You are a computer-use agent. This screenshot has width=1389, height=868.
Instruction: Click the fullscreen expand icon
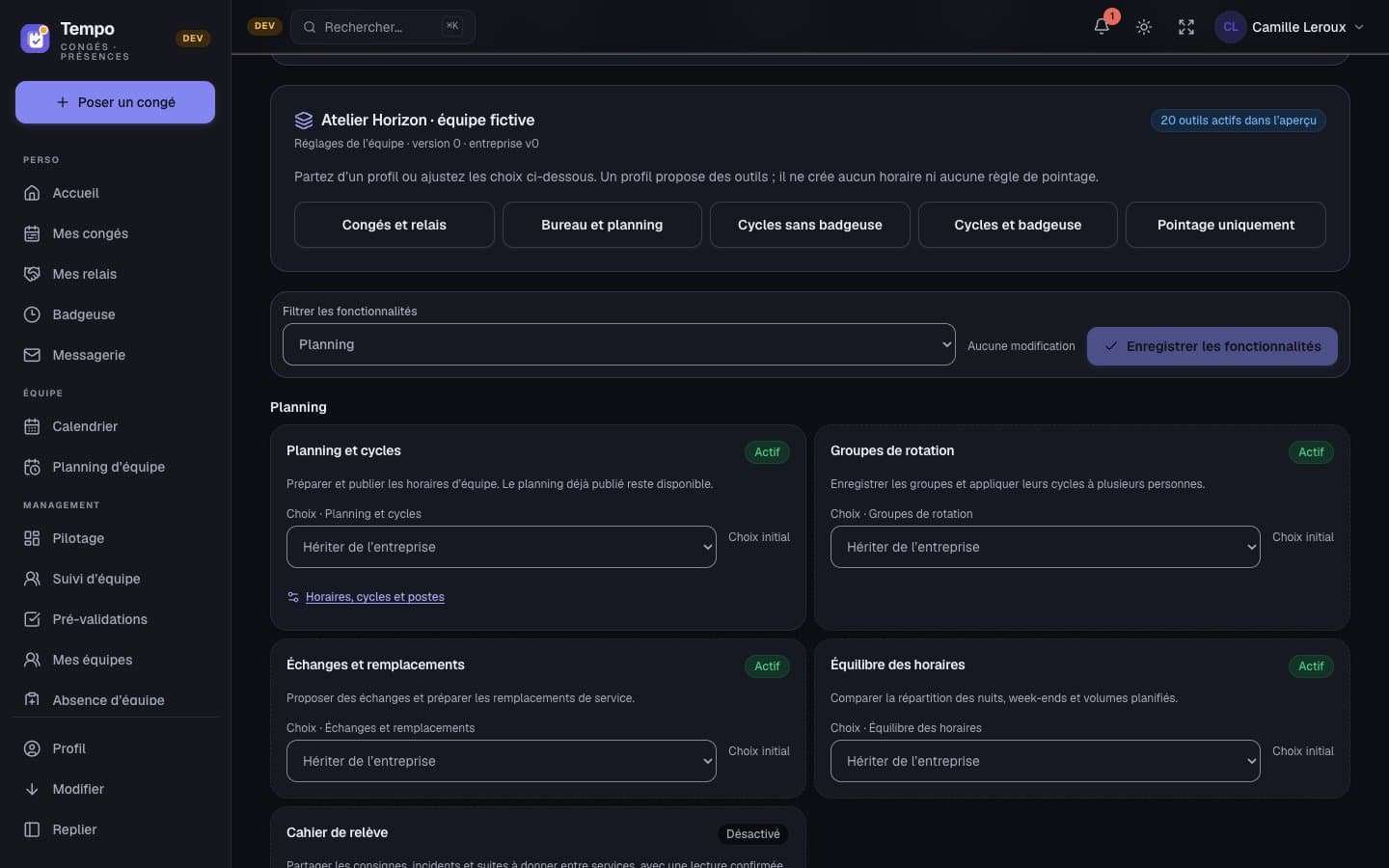(x=1186, y=27)
